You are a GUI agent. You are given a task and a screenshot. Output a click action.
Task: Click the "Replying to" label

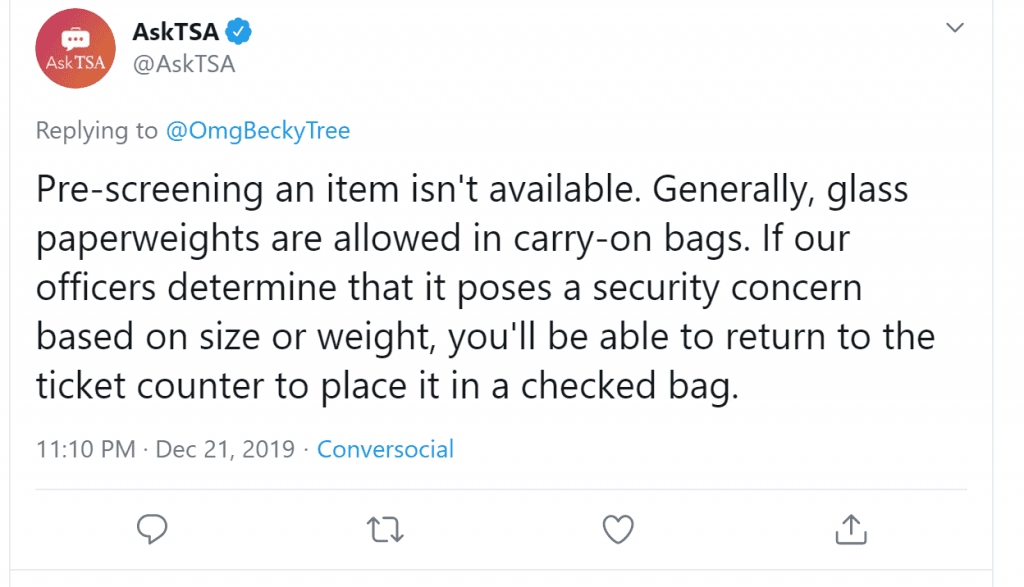[x=97, y=131]
